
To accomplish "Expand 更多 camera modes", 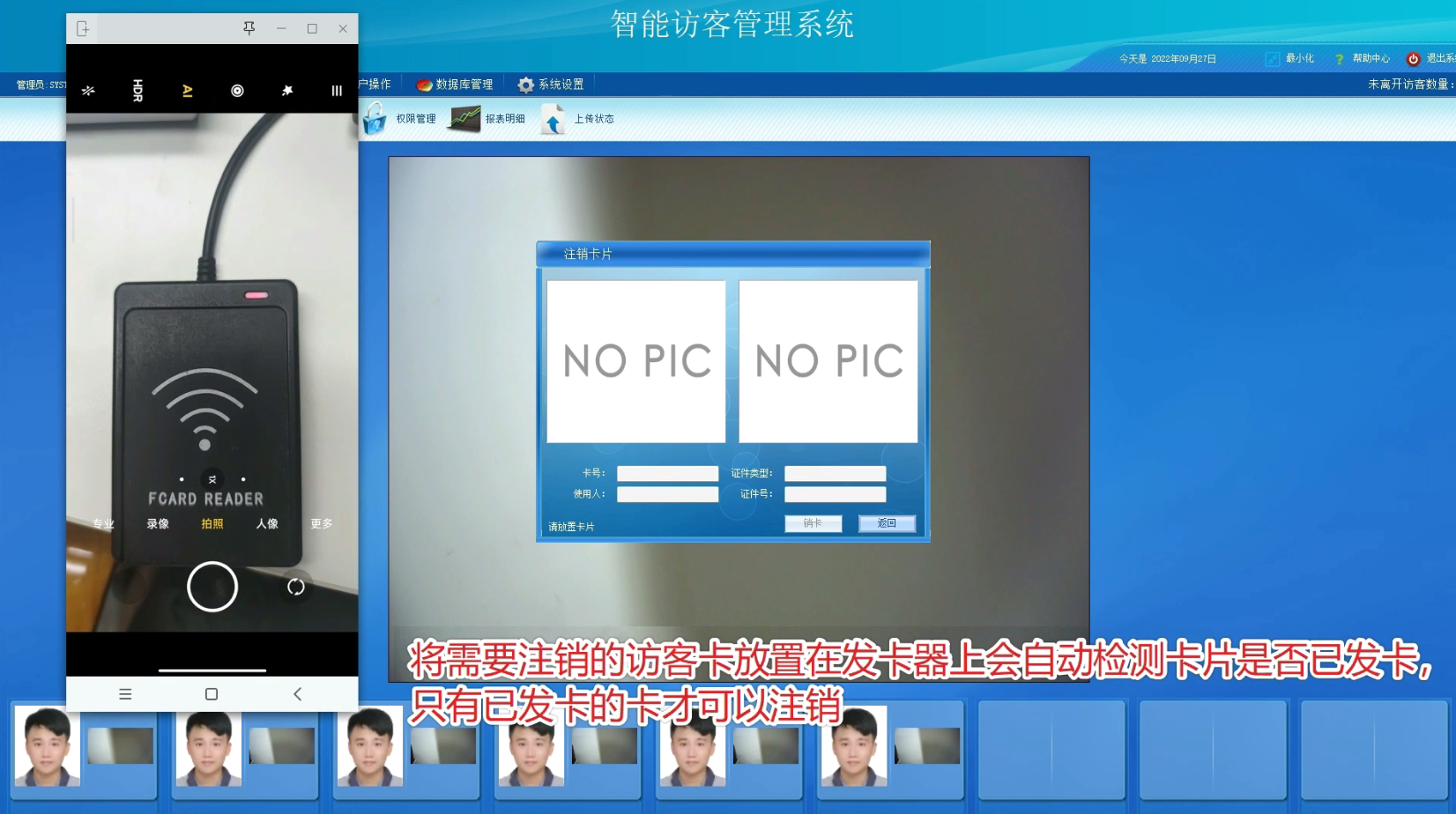I will [322, 524].
